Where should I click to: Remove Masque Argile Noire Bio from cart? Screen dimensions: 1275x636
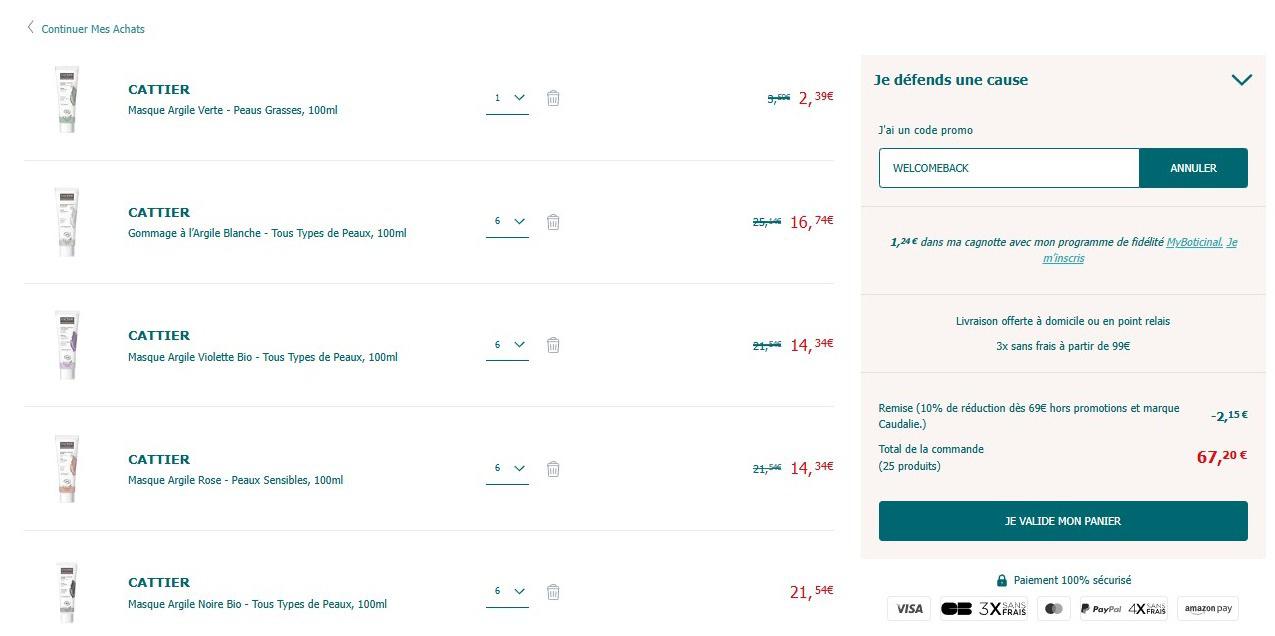553,592
